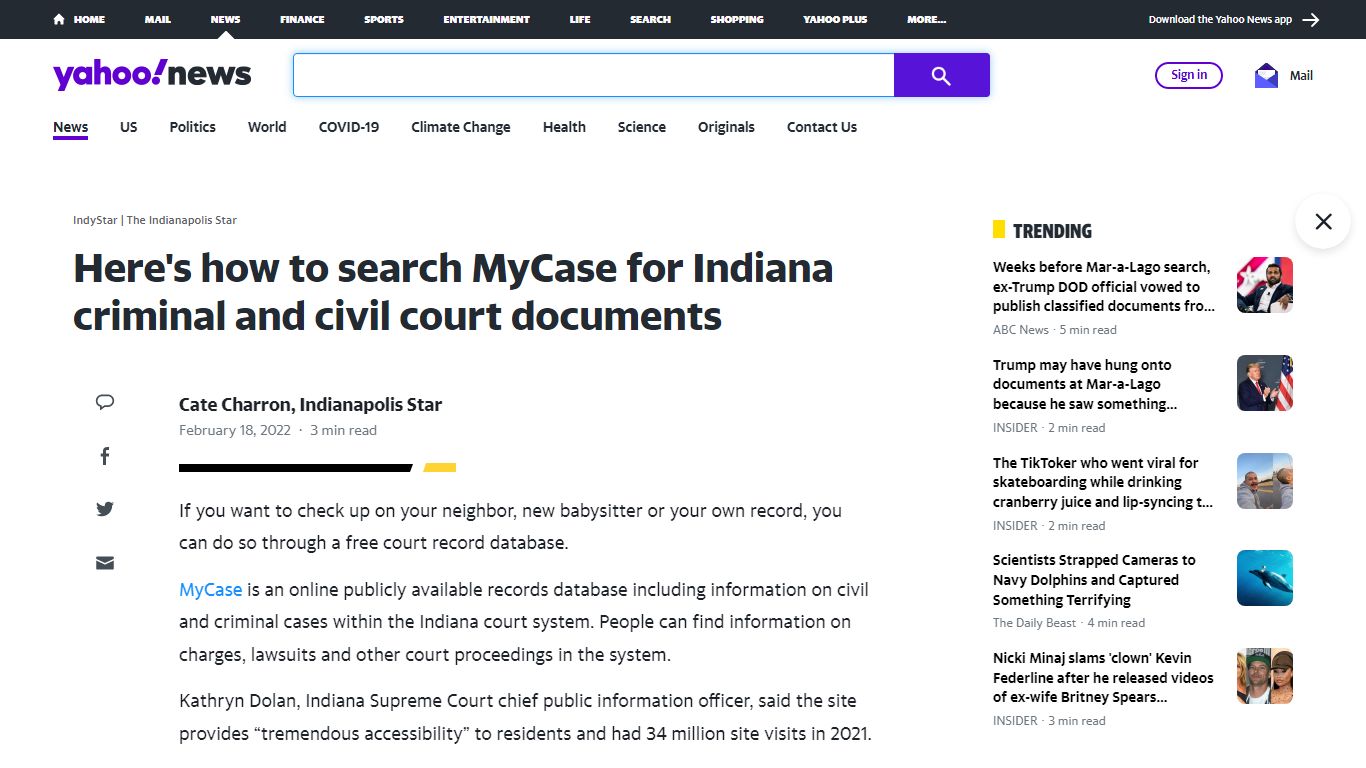
Task: Open Nicki Minaj Kevin Federline headline
Action: (1103, 677)
